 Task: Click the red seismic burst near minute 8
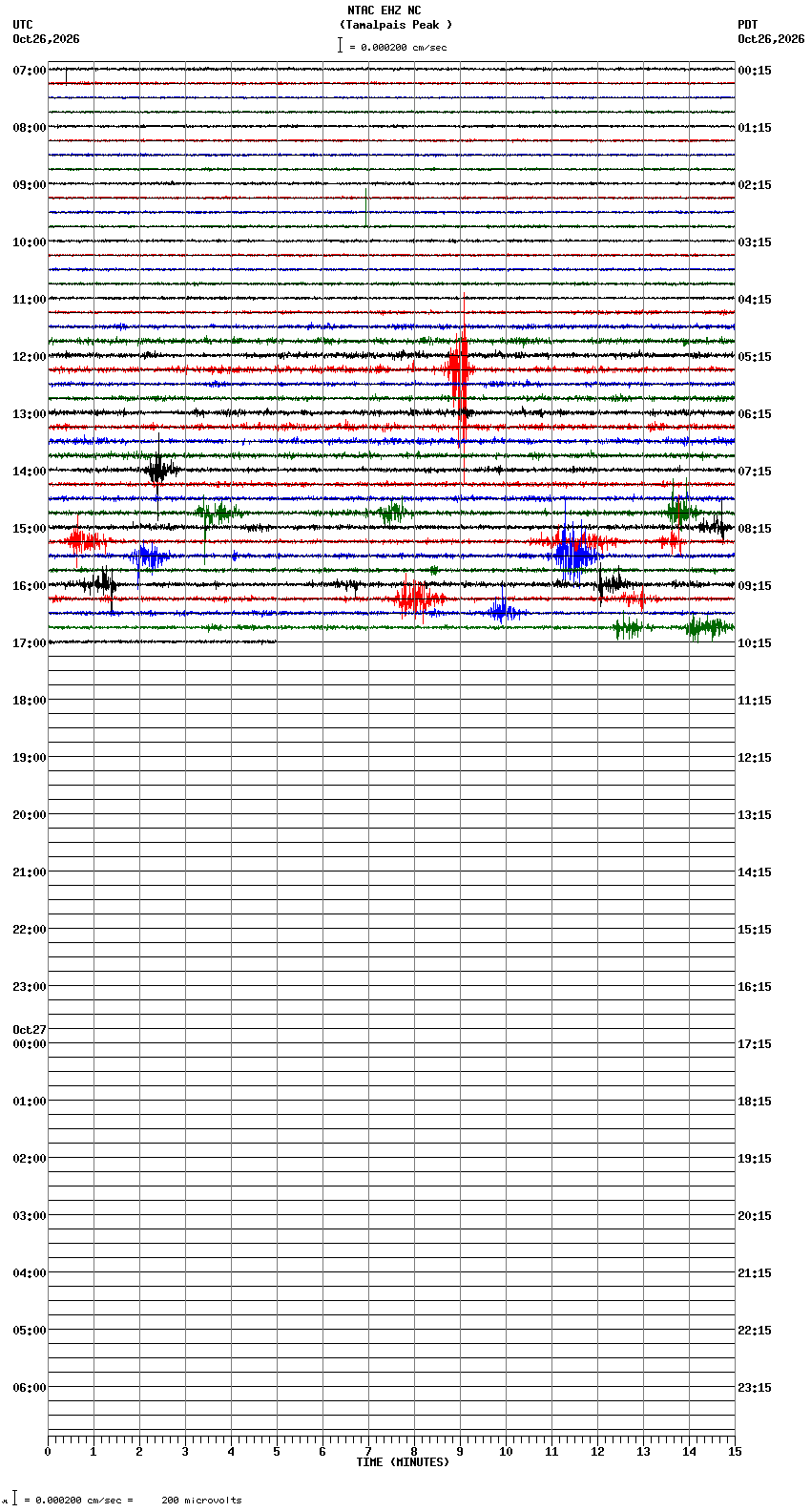coord(417,598)
